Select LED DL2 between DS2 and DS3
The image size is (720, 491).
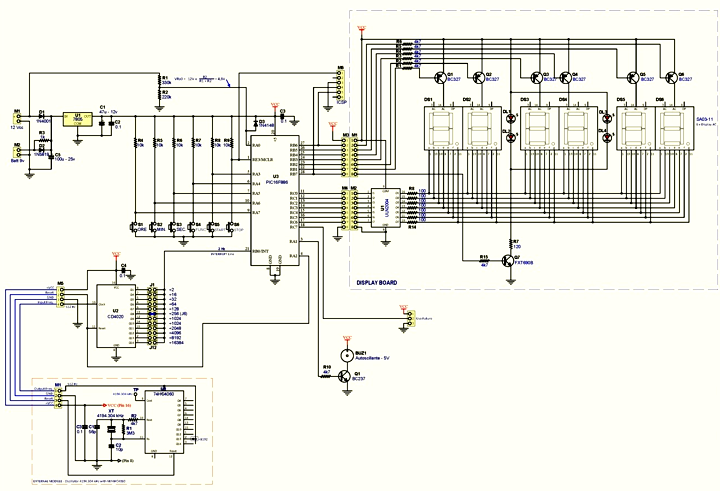[510, 137]
